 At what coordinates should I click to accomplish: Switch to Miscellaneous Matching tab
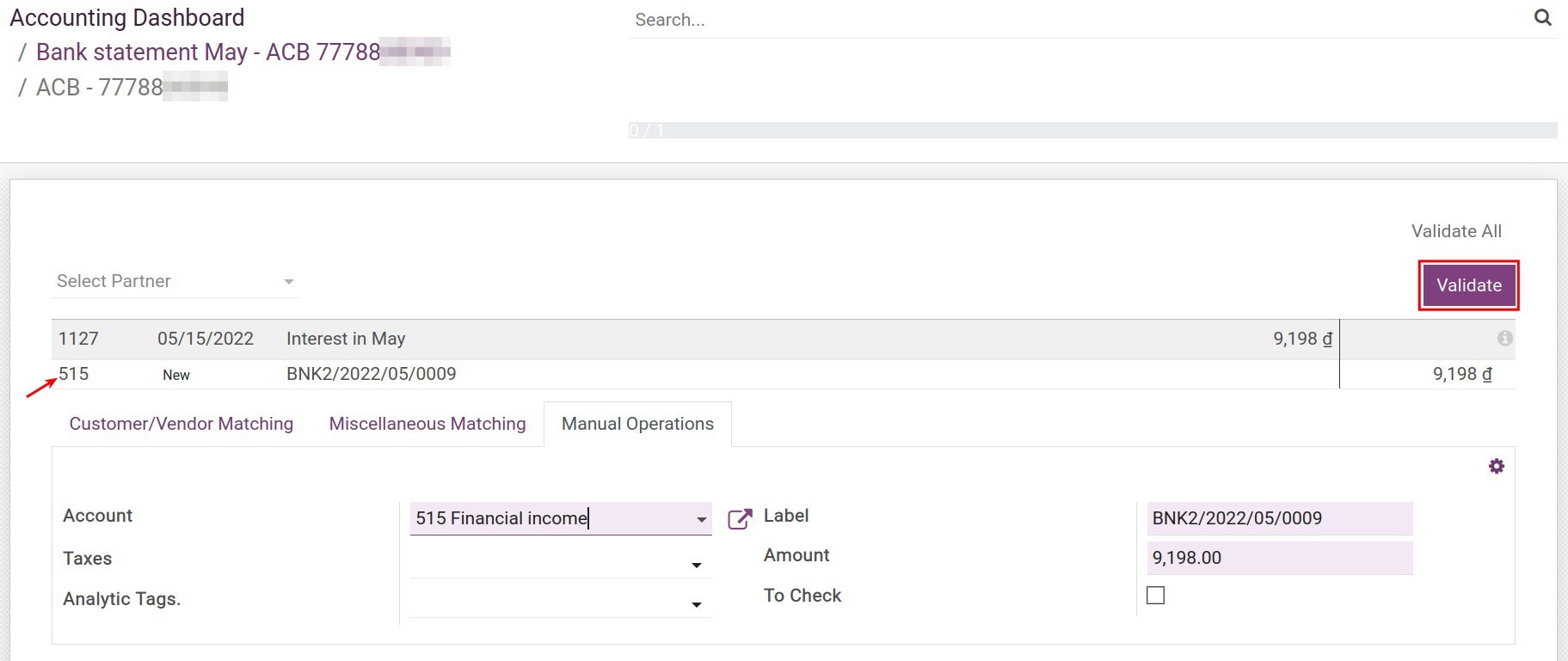[427, 424]
